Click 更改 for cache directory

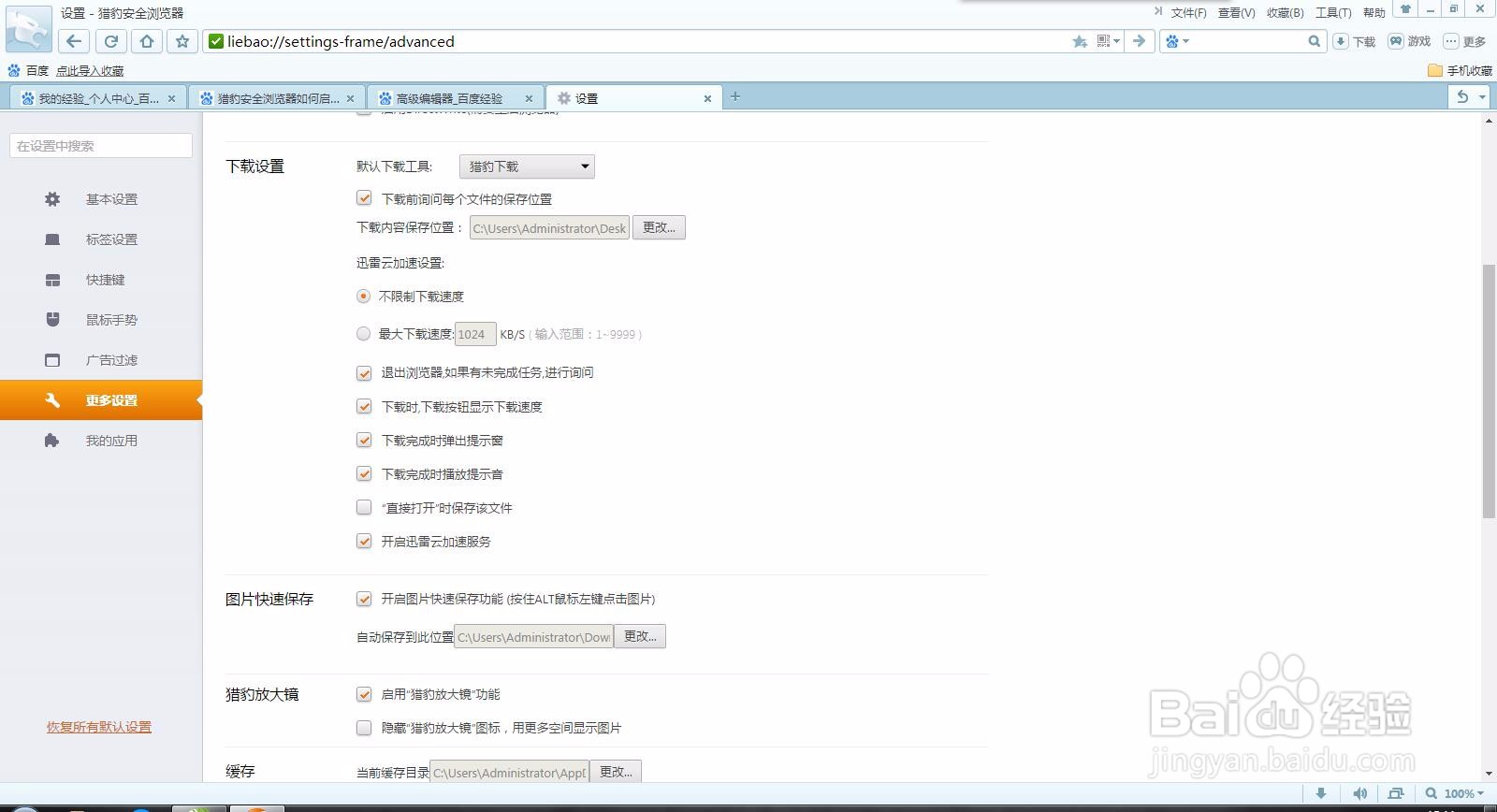[616, 772]
